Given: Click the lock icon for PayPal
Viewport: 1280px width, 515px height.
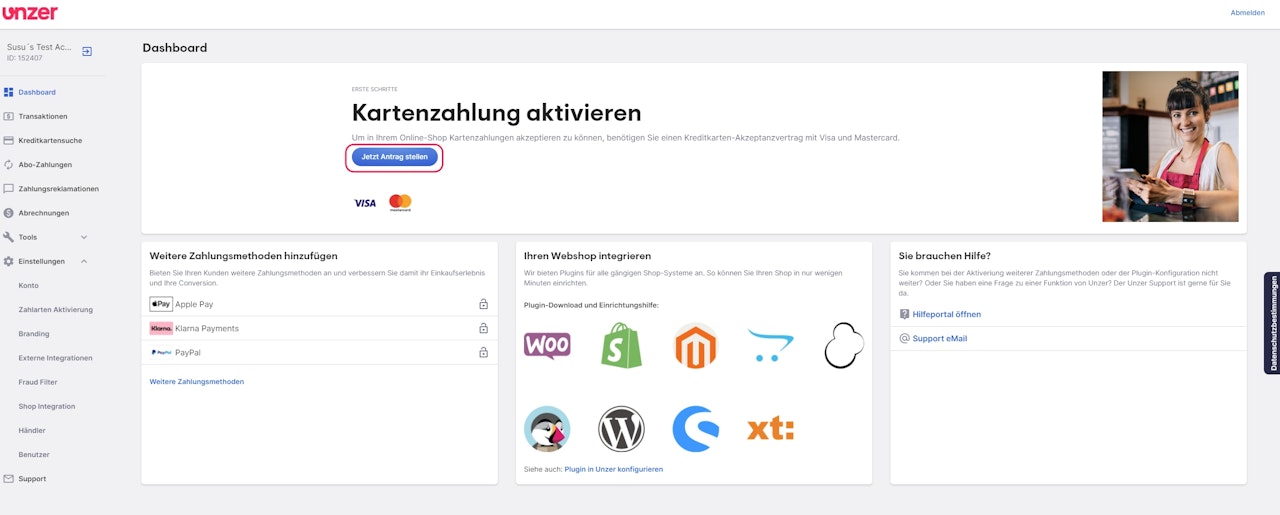Looking at the screenshot, I should [483, 352].
